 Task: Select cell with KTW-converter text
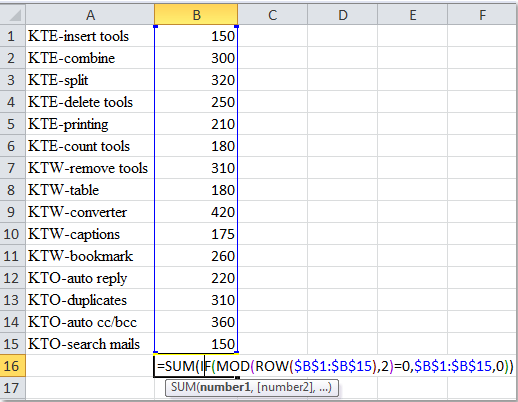pyautogui.click(x=90, y=212)
